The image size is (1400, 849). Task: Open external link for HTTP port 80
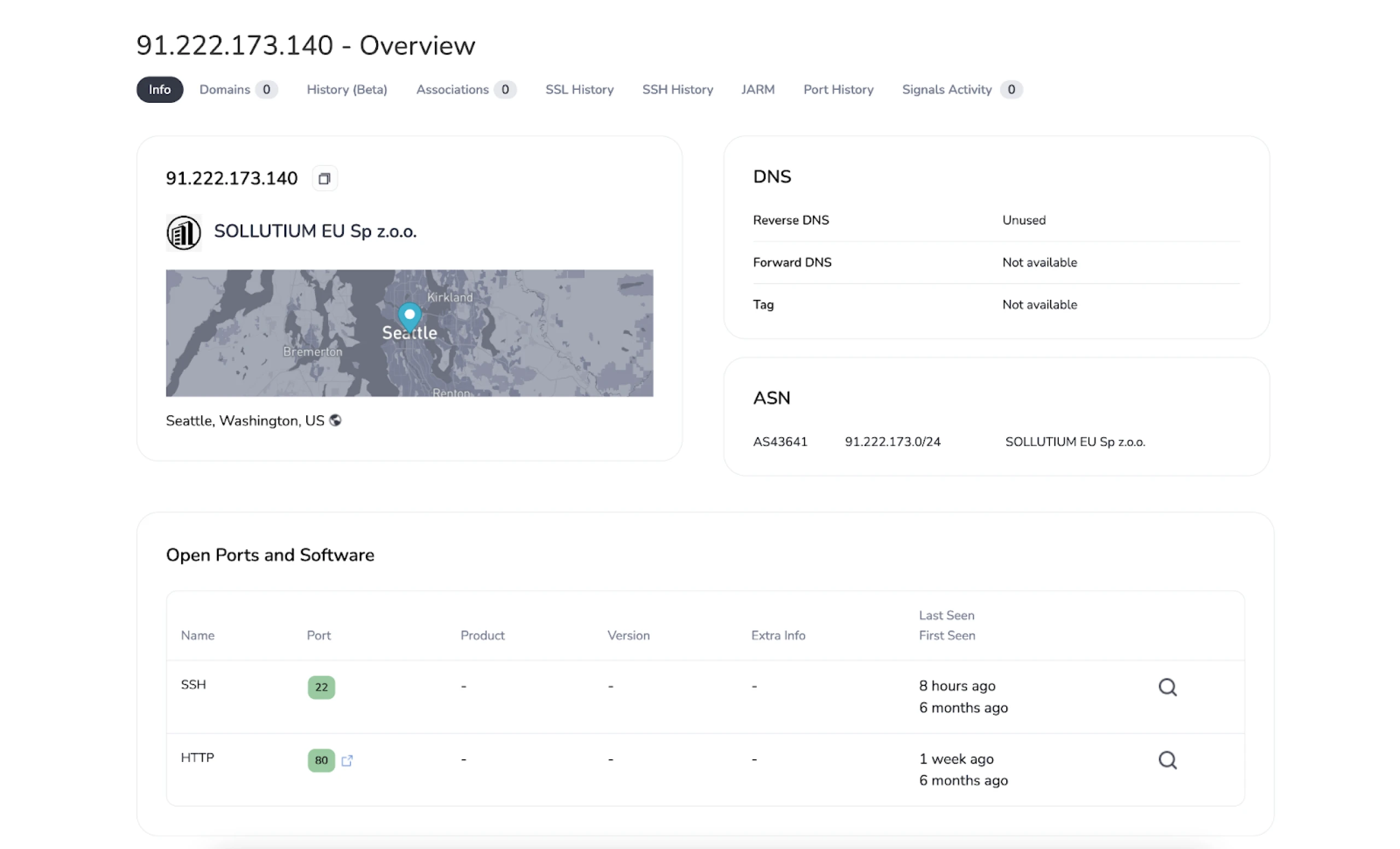point(348,760)
